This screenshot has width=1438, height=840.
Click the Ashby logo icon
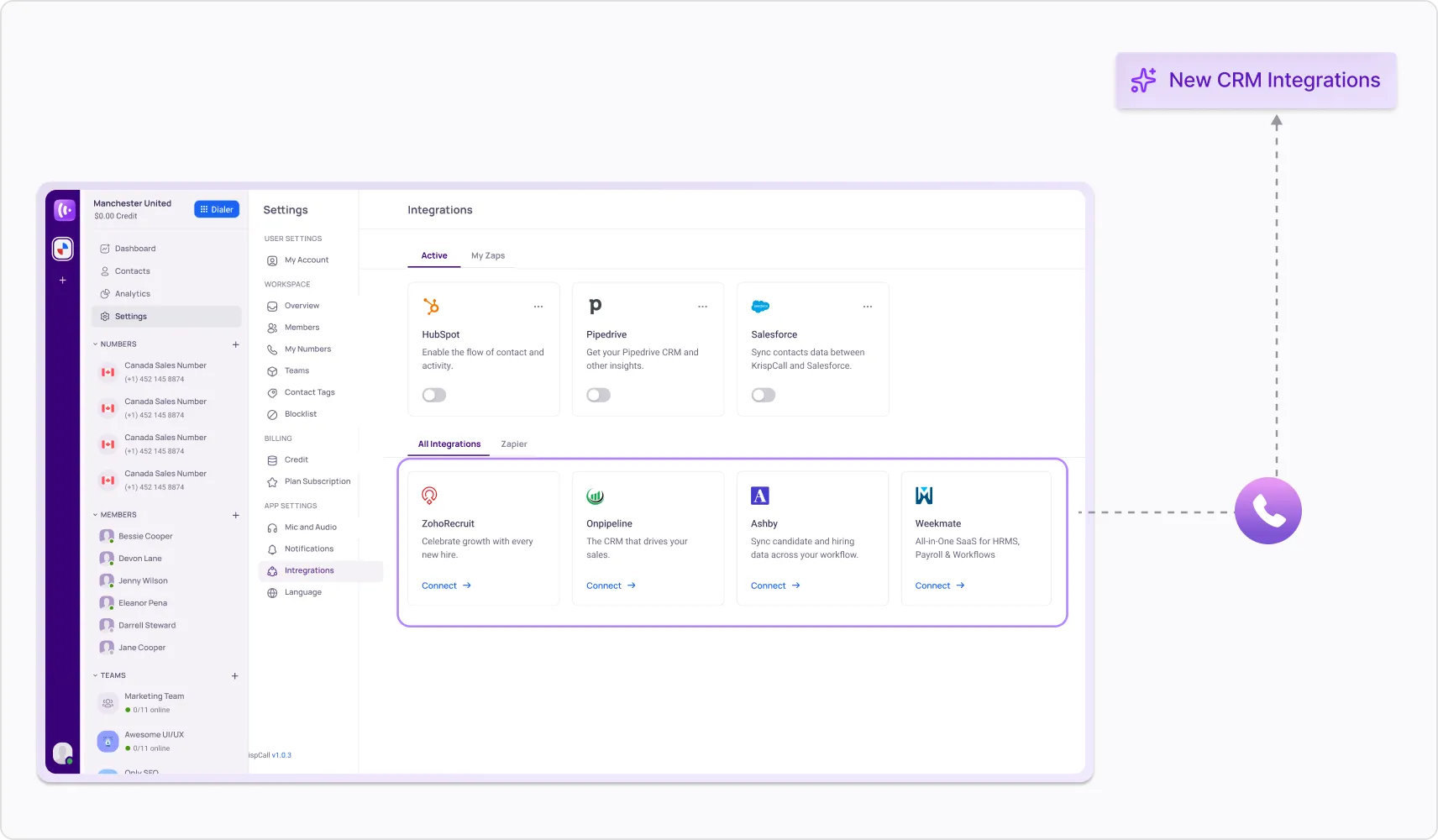760,496
